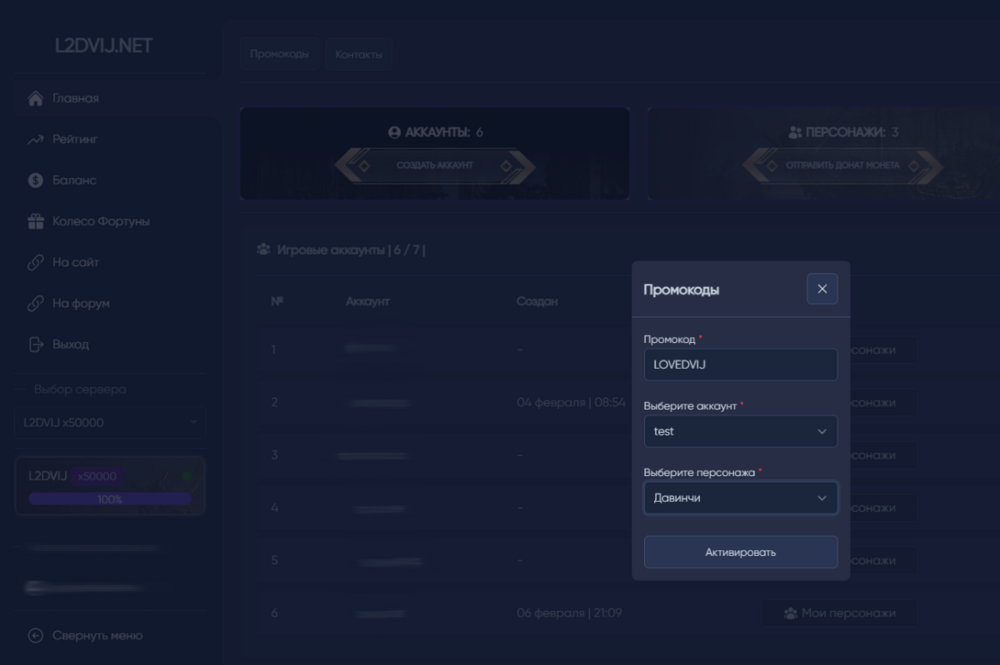Click the Промокод input field
Image resolution: width=1000 pixels, height=665 pixels.
[740, 365]
